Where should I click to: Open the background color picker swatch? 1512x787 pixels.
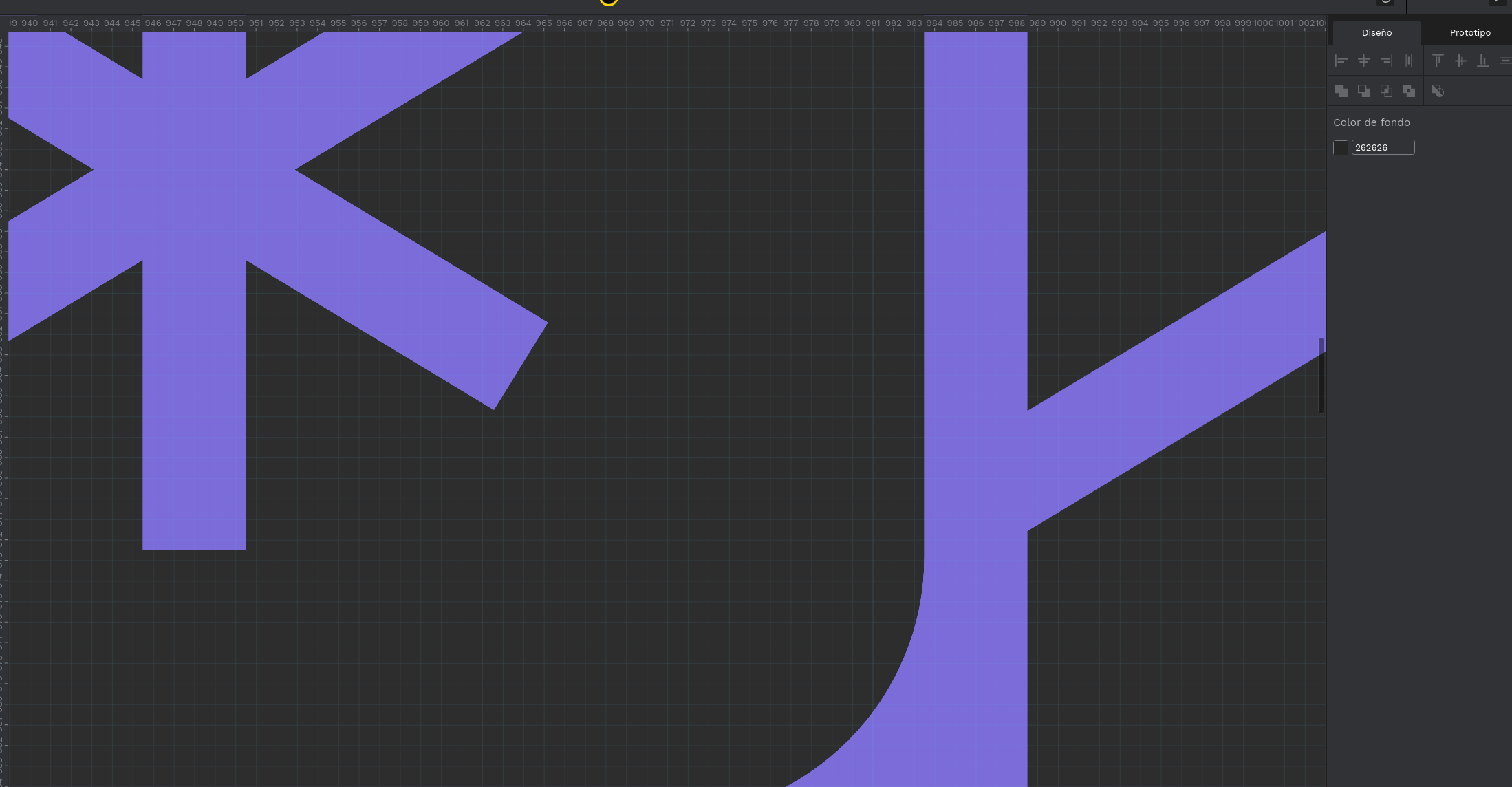click(1340, 147)
